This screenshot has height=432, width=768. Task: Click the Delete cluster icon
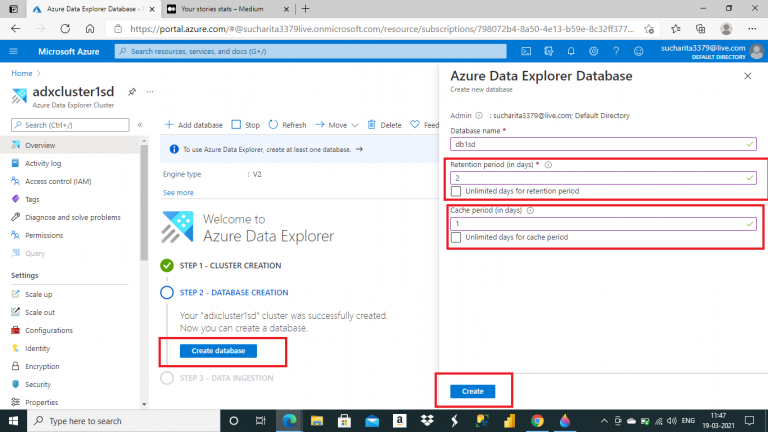pos(371,125)
